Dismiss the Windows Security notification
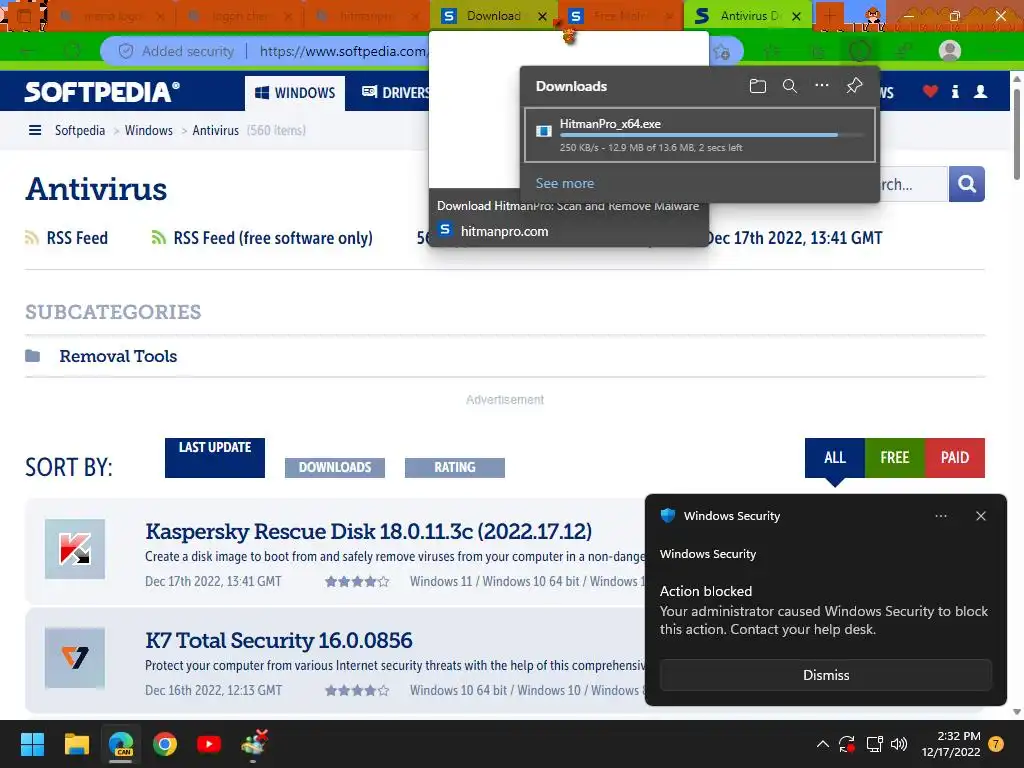 (x=825, y=675)
